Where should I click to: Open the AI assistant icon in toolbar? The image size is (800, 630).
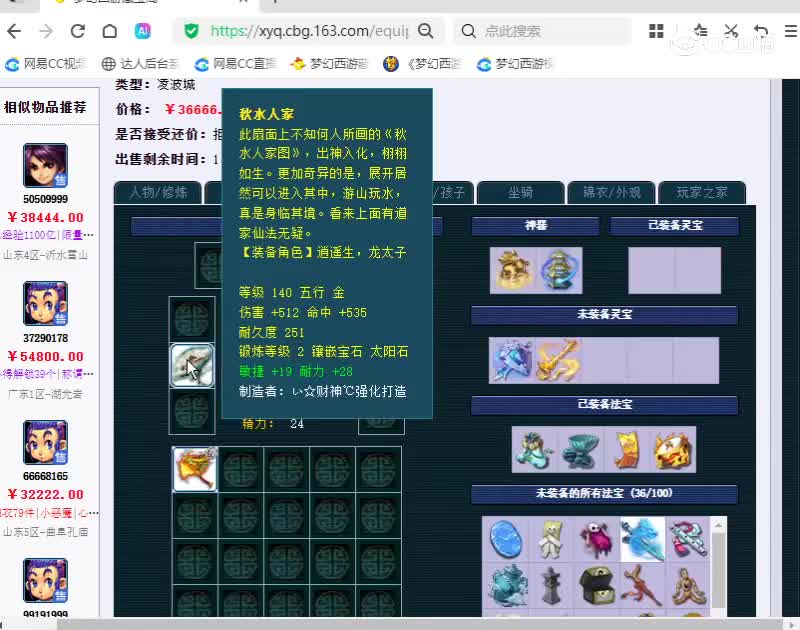142,31
